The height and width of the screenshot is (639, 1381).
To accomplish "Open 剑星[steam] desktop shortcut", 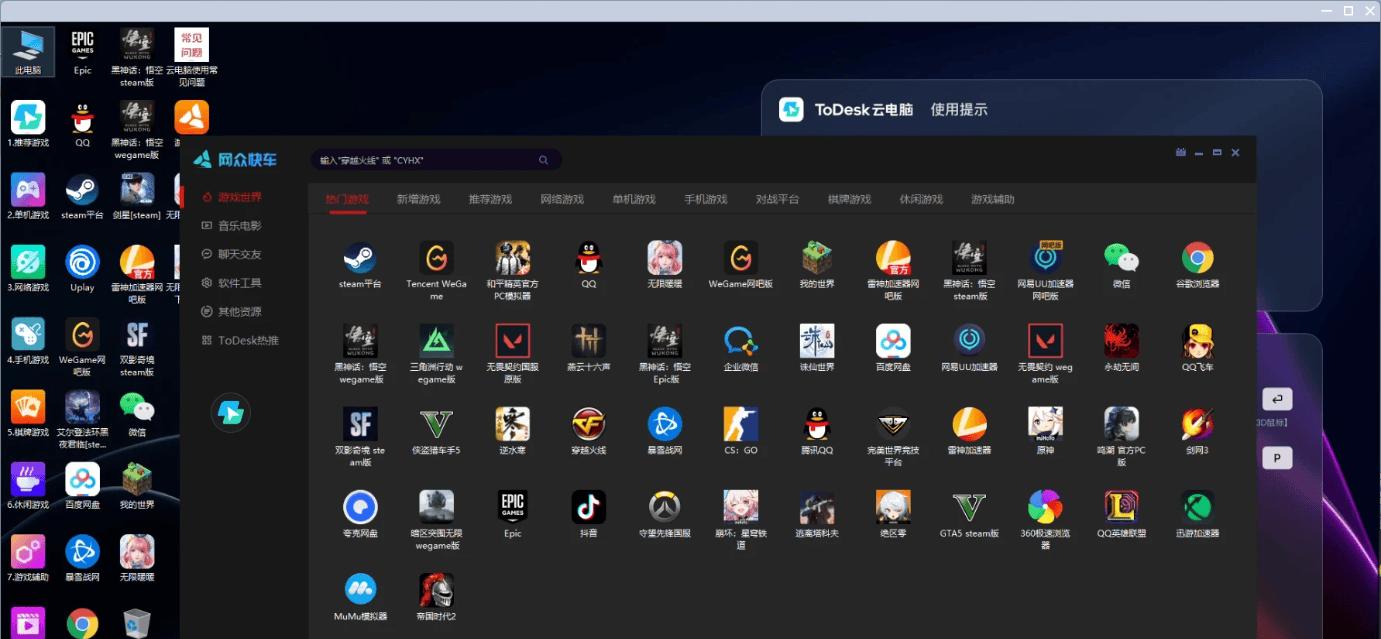I will click(x=137, y=196).
